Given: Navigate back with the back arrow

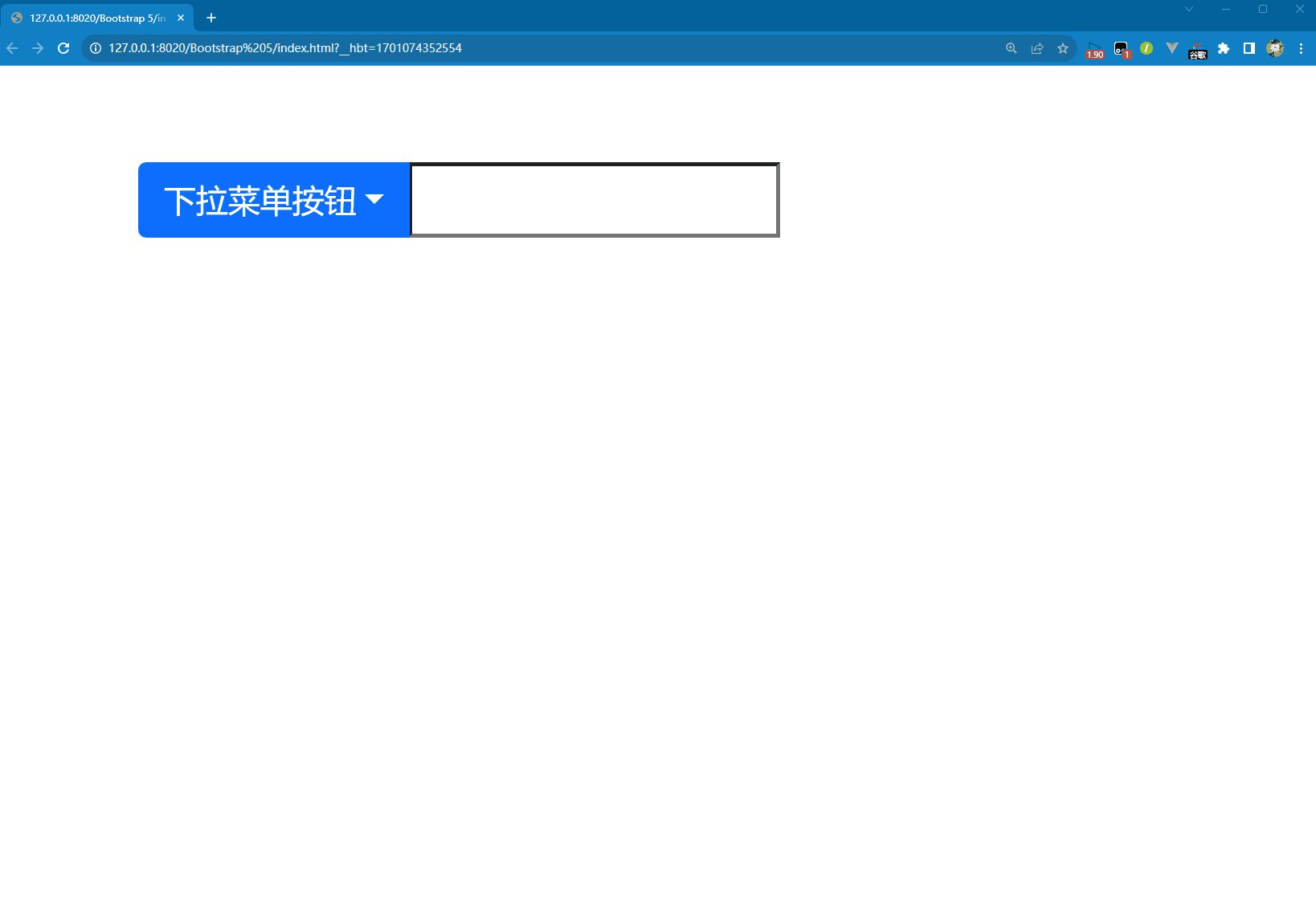Looking at the screenshot, I should coord(12,48).
